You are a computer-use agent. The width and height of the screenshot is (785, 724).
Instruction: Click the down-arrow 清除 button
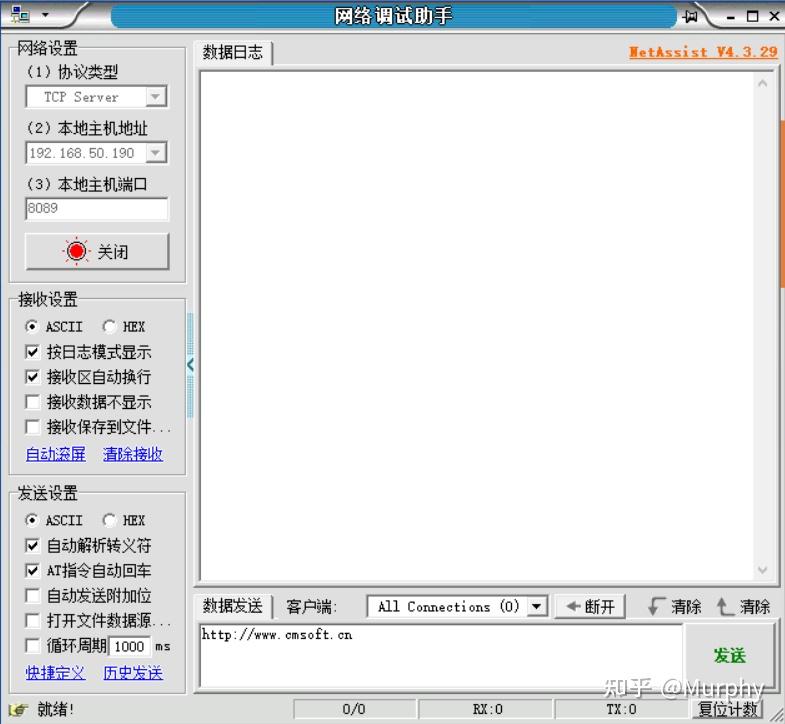click(674, 607)
